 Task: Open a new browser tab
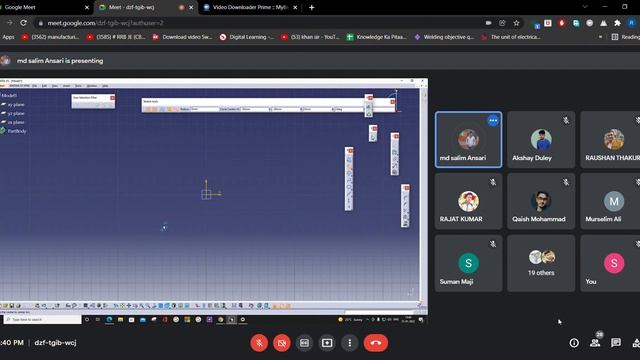pyautogui.click(x=312, y=7)
